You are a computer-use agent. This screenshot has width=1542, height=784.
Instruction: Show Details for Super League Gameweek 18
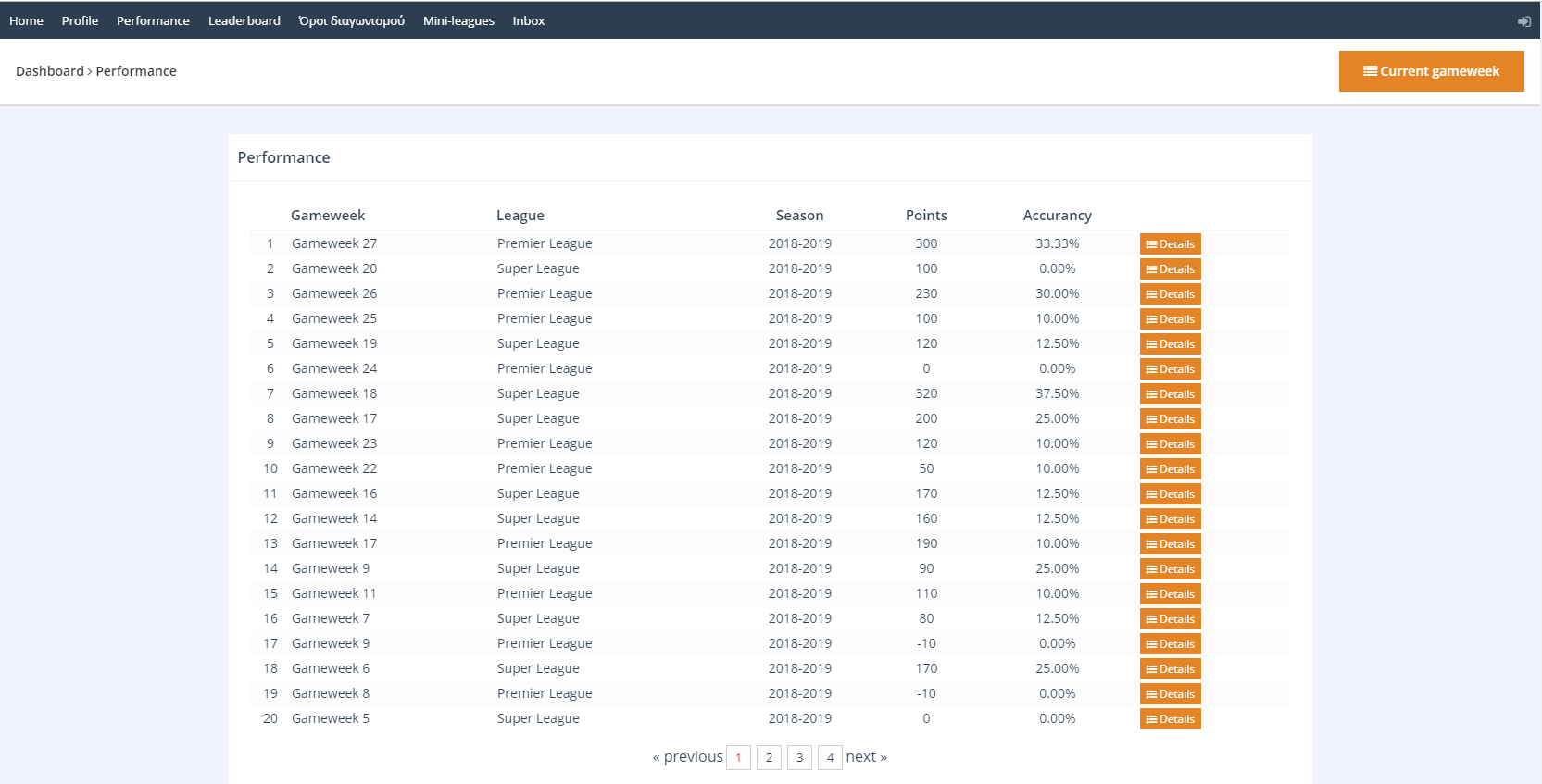[x=1170, y=394]
